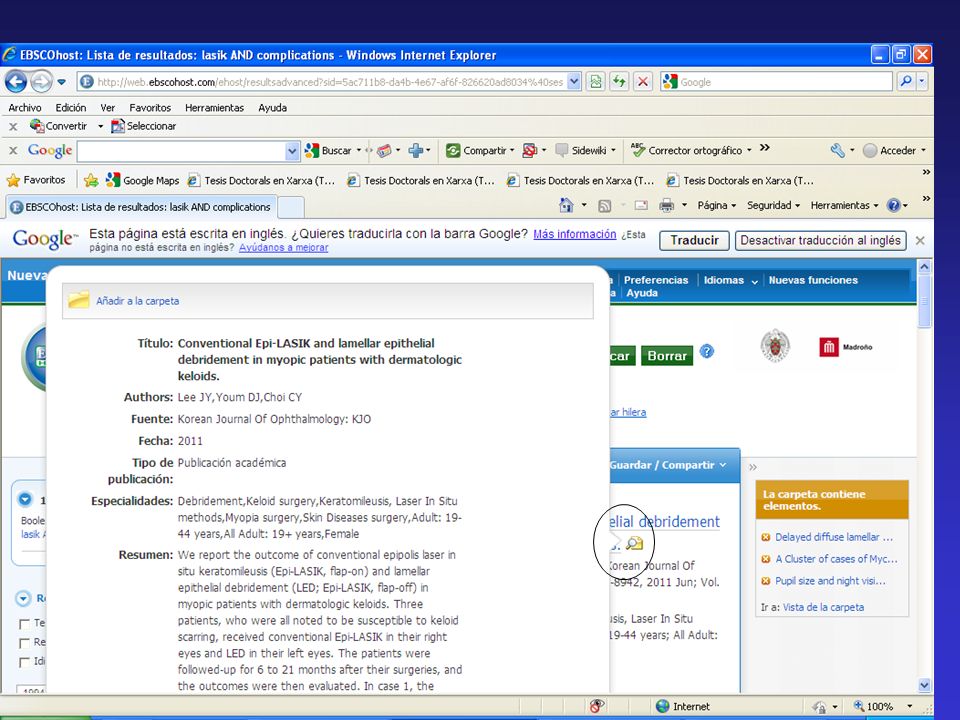This screenshot has width=960, height=720.
Task: Click the browser address bar URL
Action: click(x=330, y=82)
